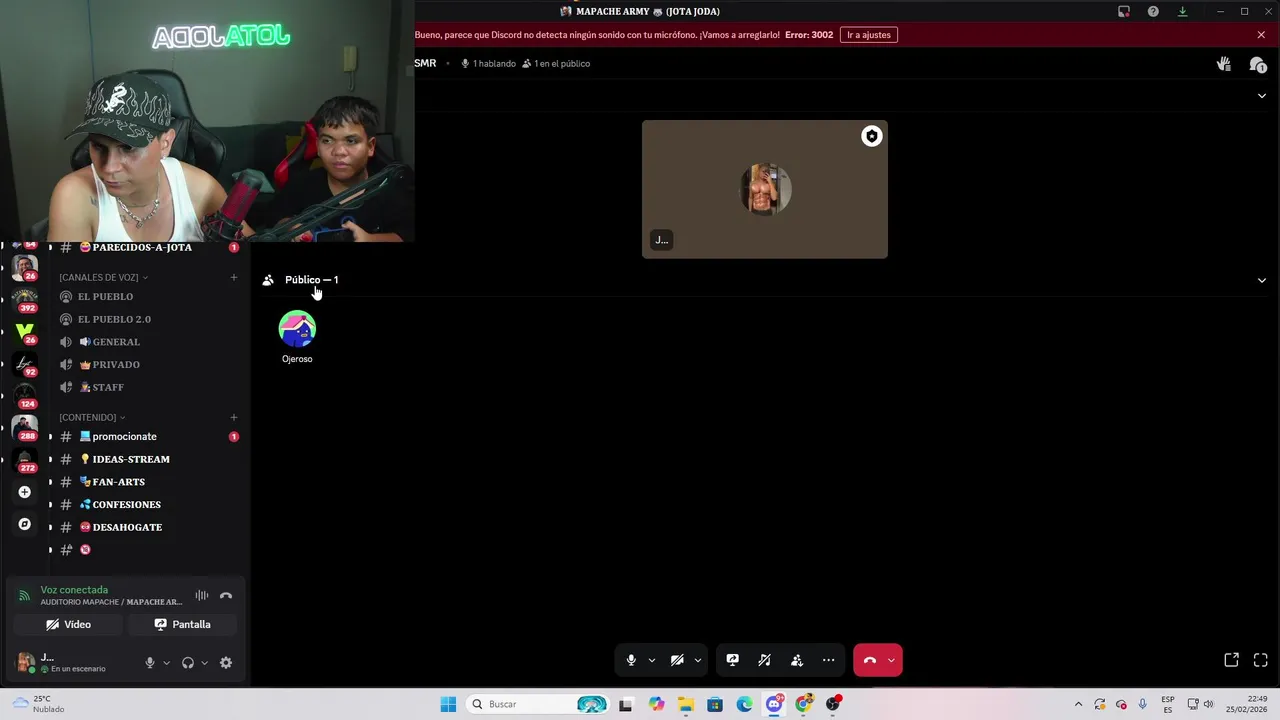Open output device arrow in user panel
1280x720 pixels.
(204, 663)
